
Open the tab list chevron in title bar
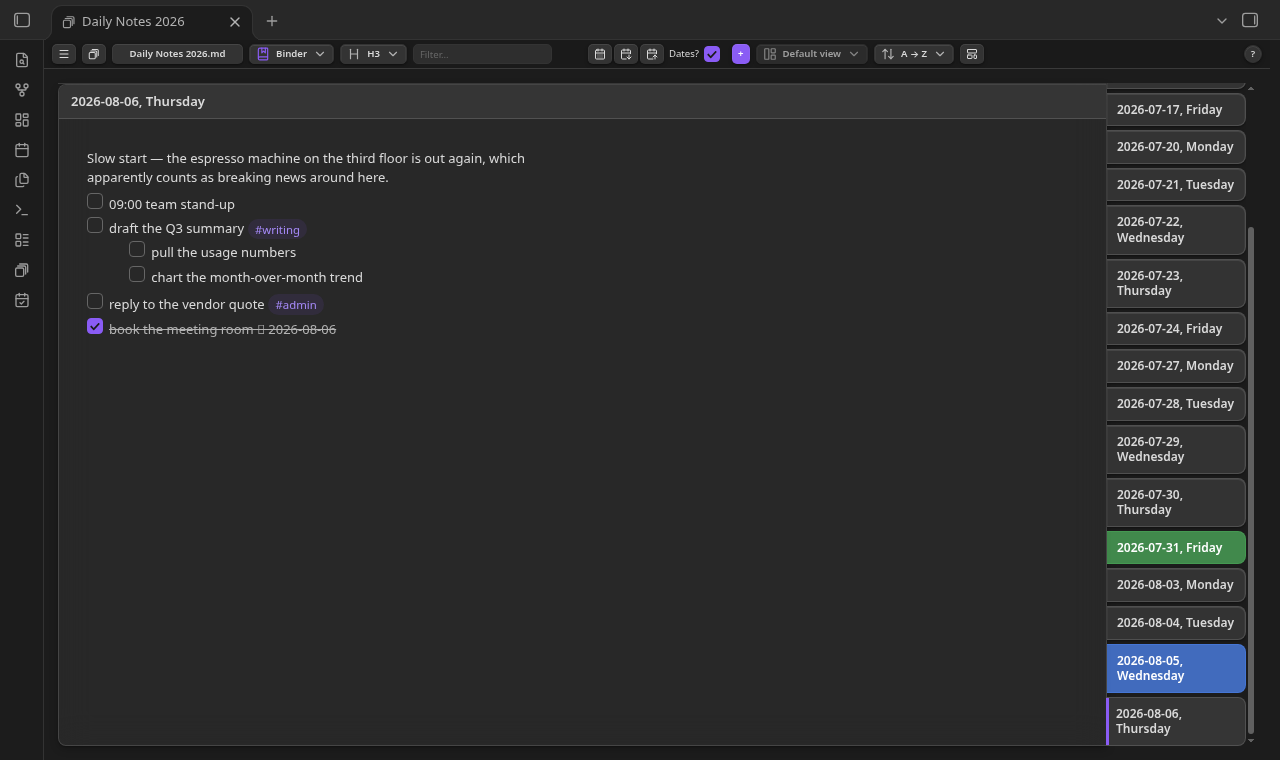click(1222, 20)
